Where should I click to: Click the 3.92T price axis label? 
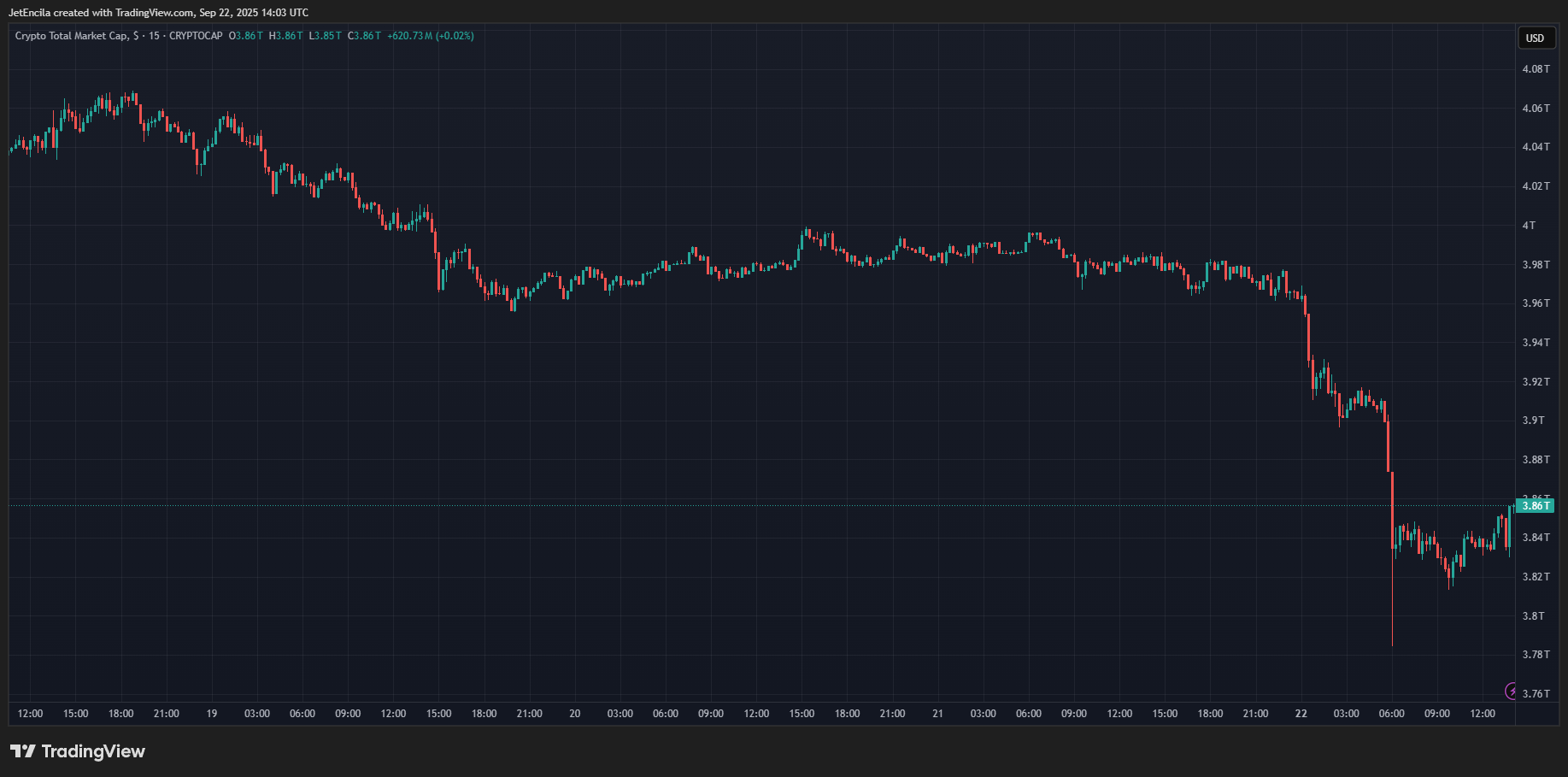tap(1536, 382)
